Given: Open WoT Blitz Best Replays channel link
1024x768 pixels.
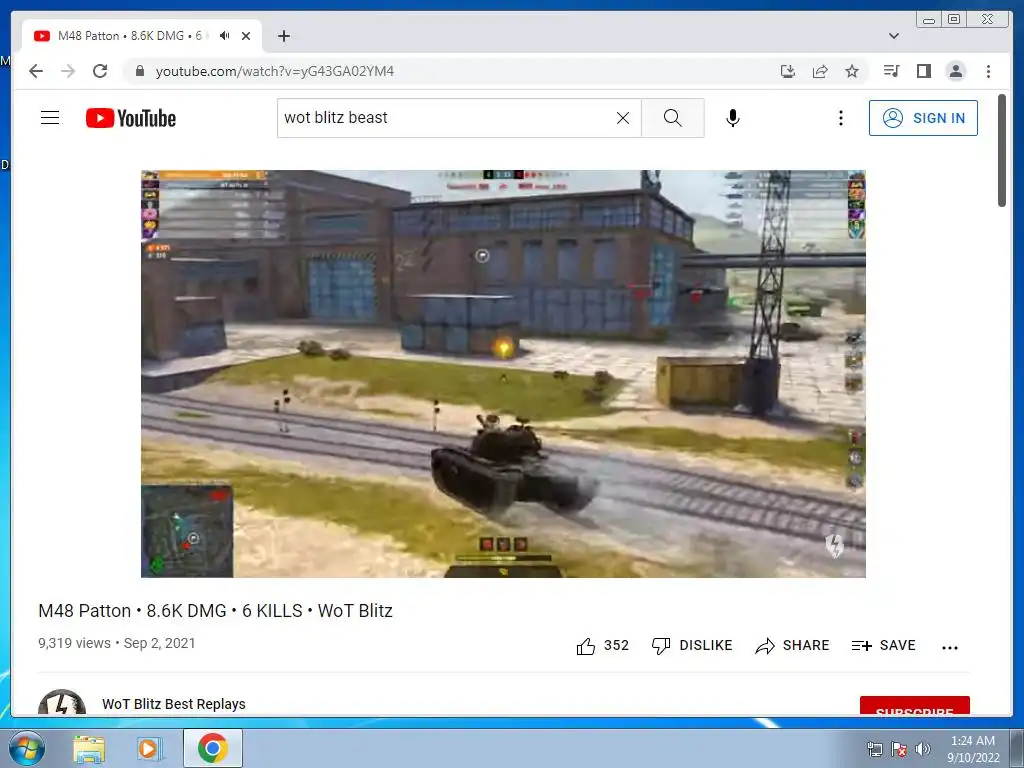Looking at the screenshot, I should 174,704.
